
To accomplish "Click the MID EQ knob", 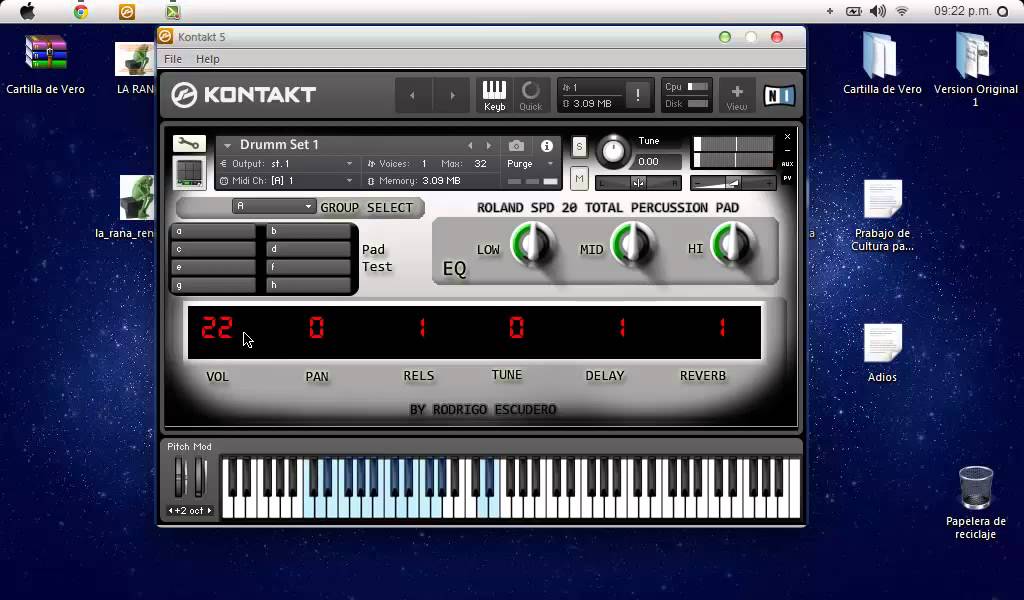I will pyautogui.click(x=633, y=244).
